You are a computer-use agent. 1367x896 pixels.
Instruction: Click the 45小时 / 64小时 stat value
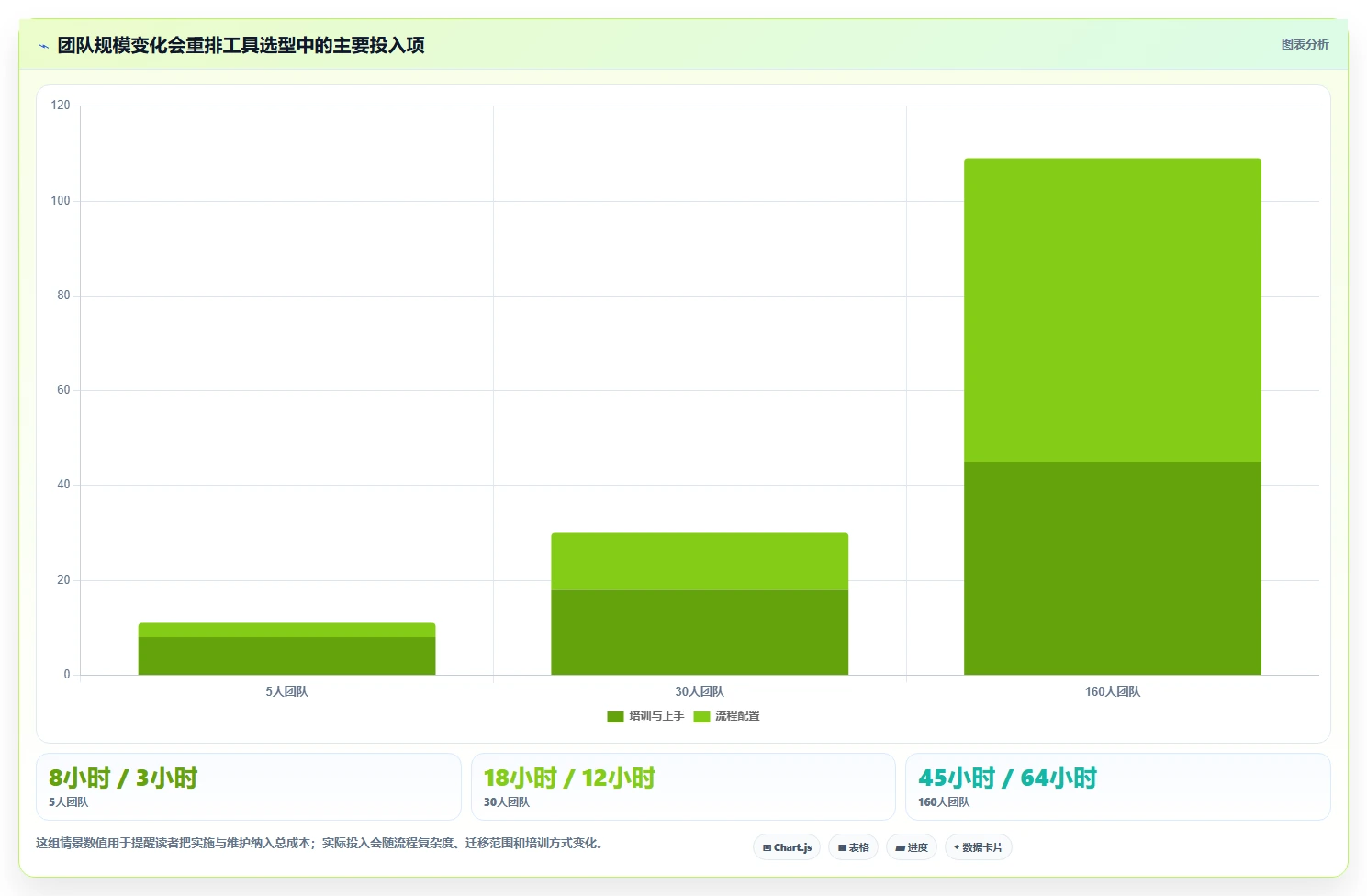pos(1007,778)
